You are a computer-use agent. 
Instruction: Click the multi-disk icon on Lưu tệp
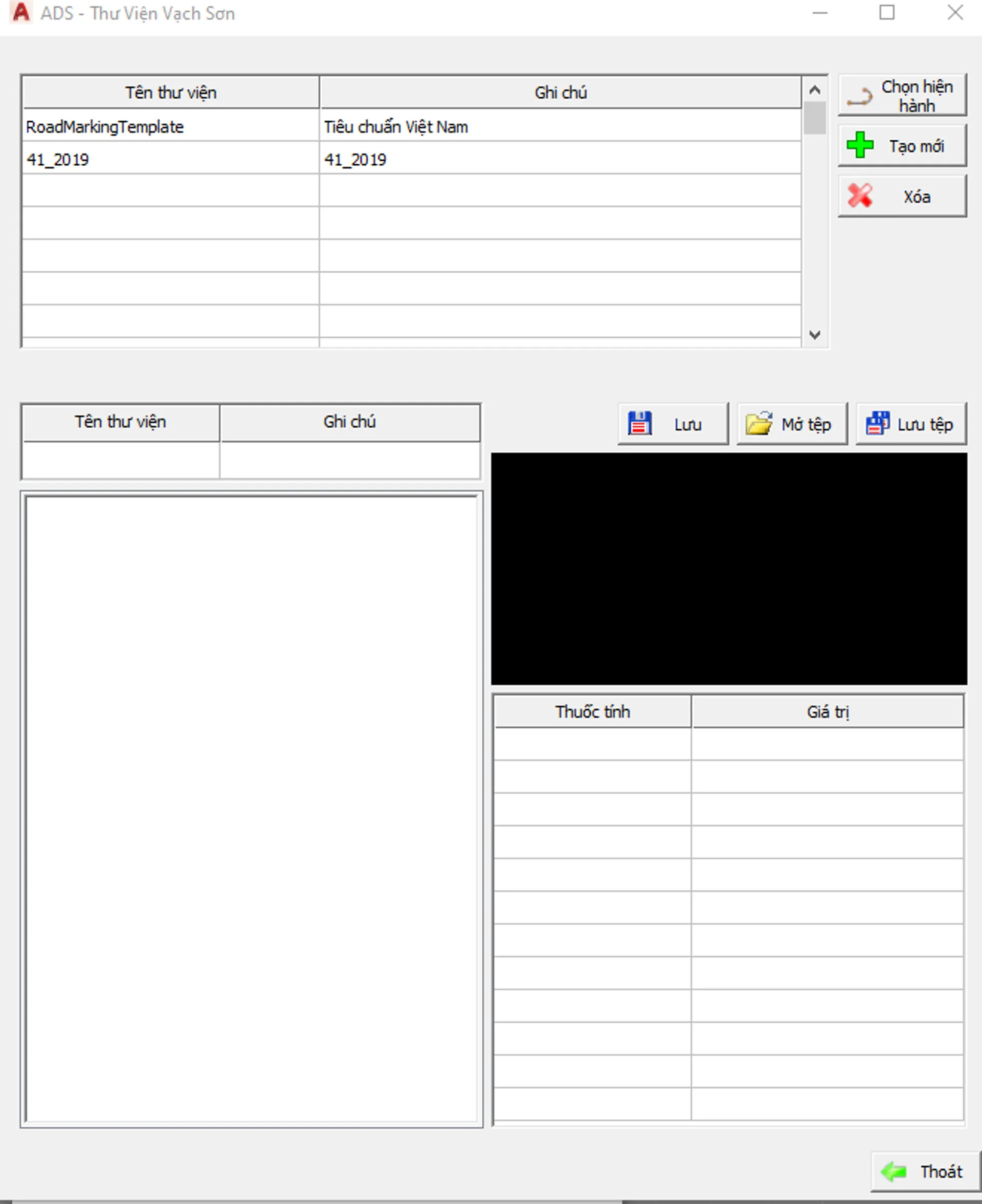point(877,423)
